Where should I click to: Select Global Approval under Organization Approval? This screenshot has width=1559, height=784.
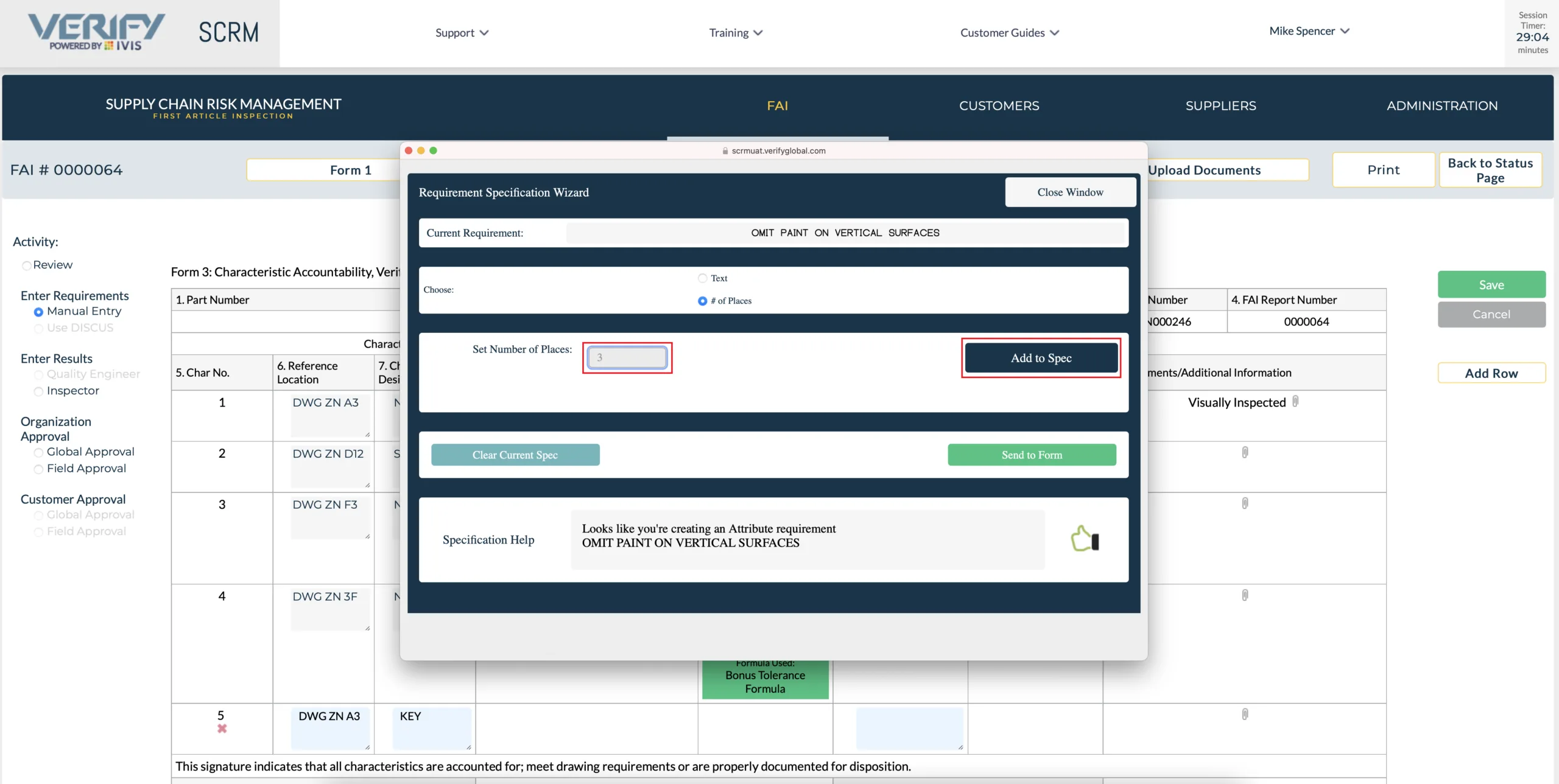(38, 452)
